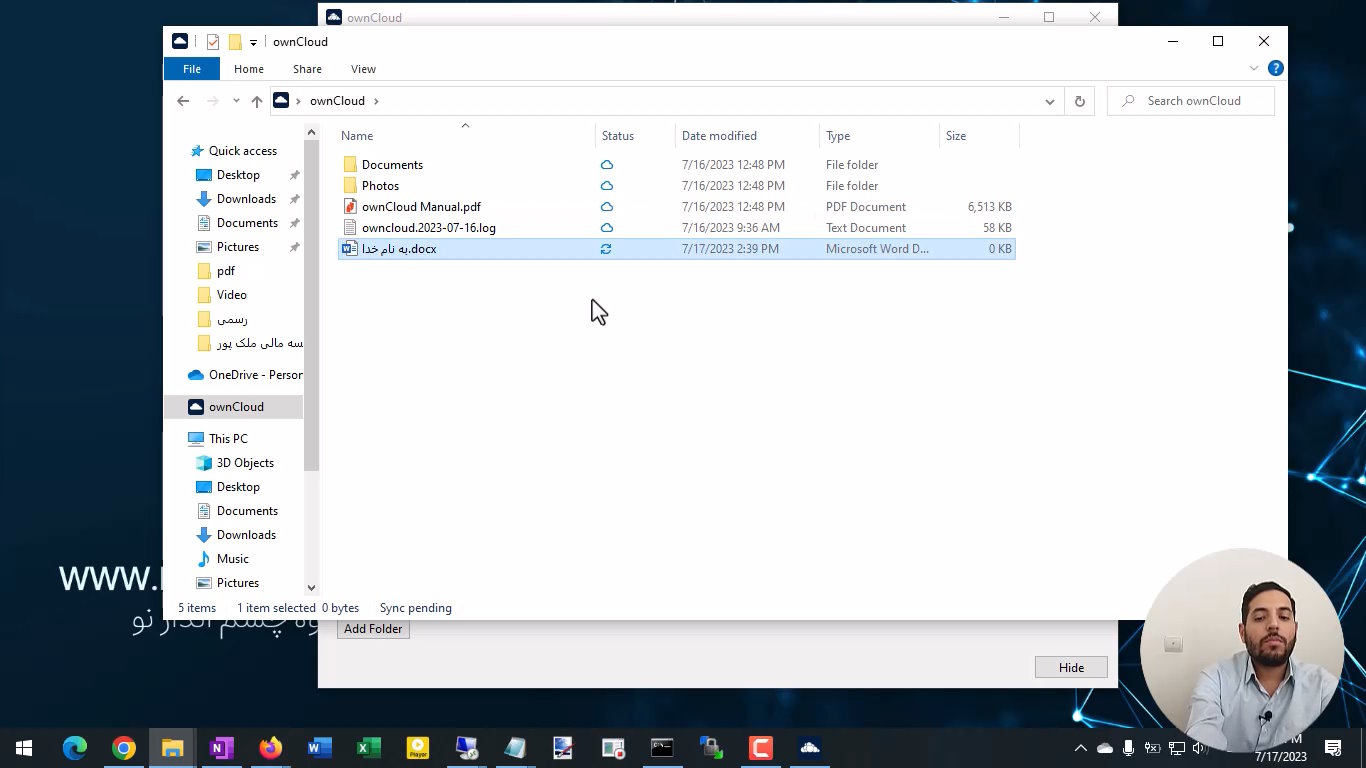This screenshot has width=1366, height=768.
Task: Click the sync status icon of the docx file
Action: [x=606, y=249]
